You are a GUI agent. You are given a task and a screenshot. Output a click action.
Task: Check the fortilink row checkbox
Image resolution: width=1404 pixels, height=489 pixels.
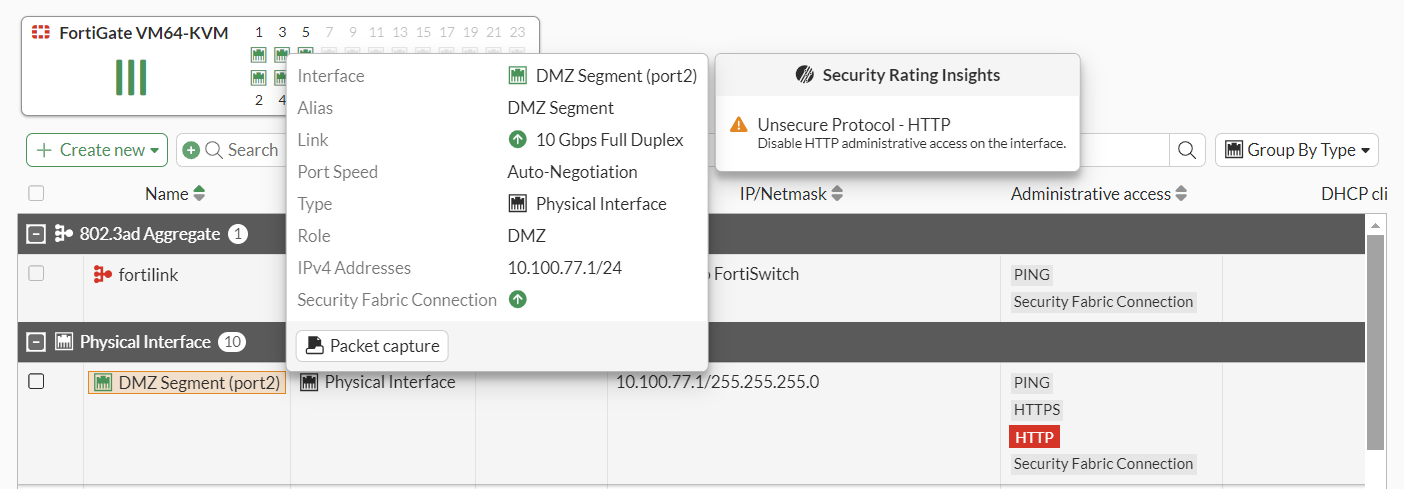36,273
